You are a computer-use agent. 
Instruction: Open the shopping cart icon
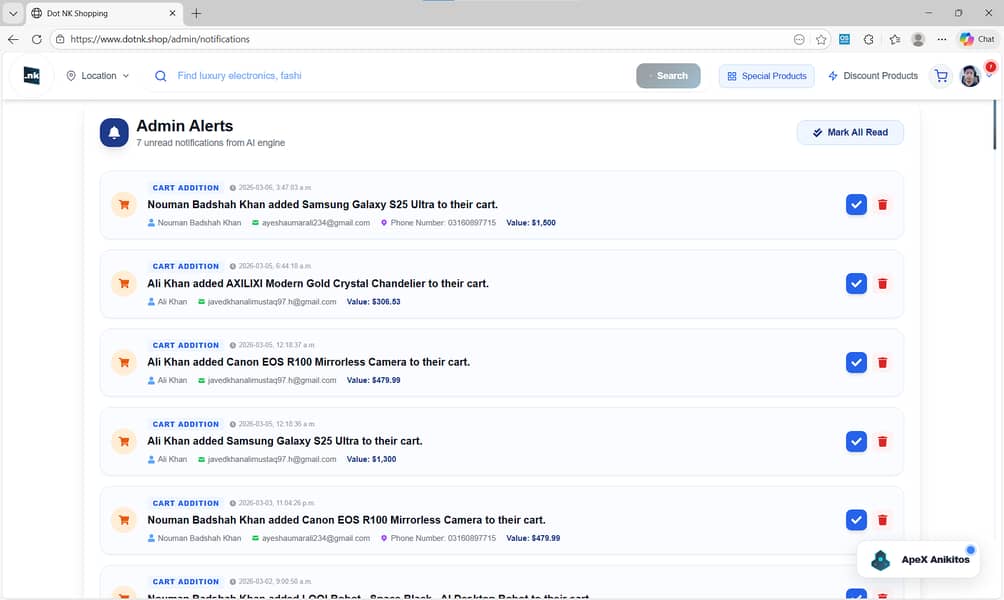point(941,76)
